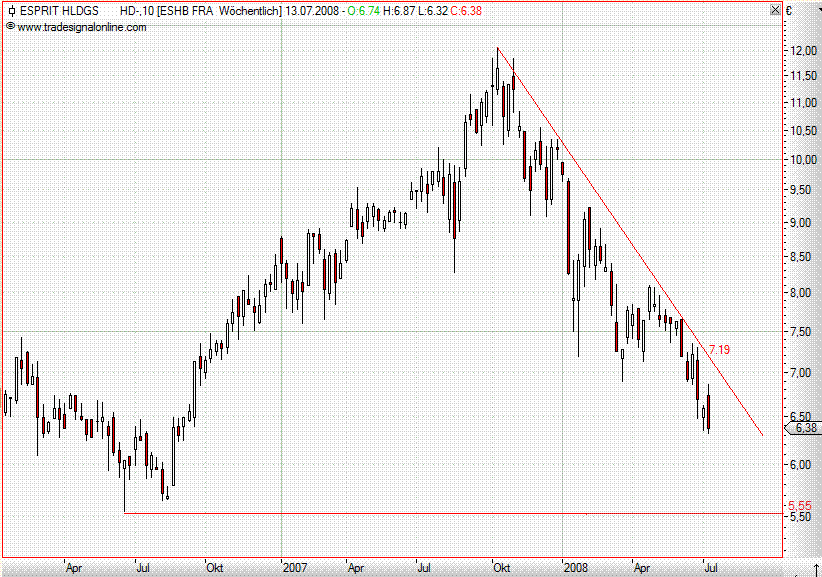Click the ESHB FRA symbol code
Screen dimensions: 822x577
click(187, 11)
